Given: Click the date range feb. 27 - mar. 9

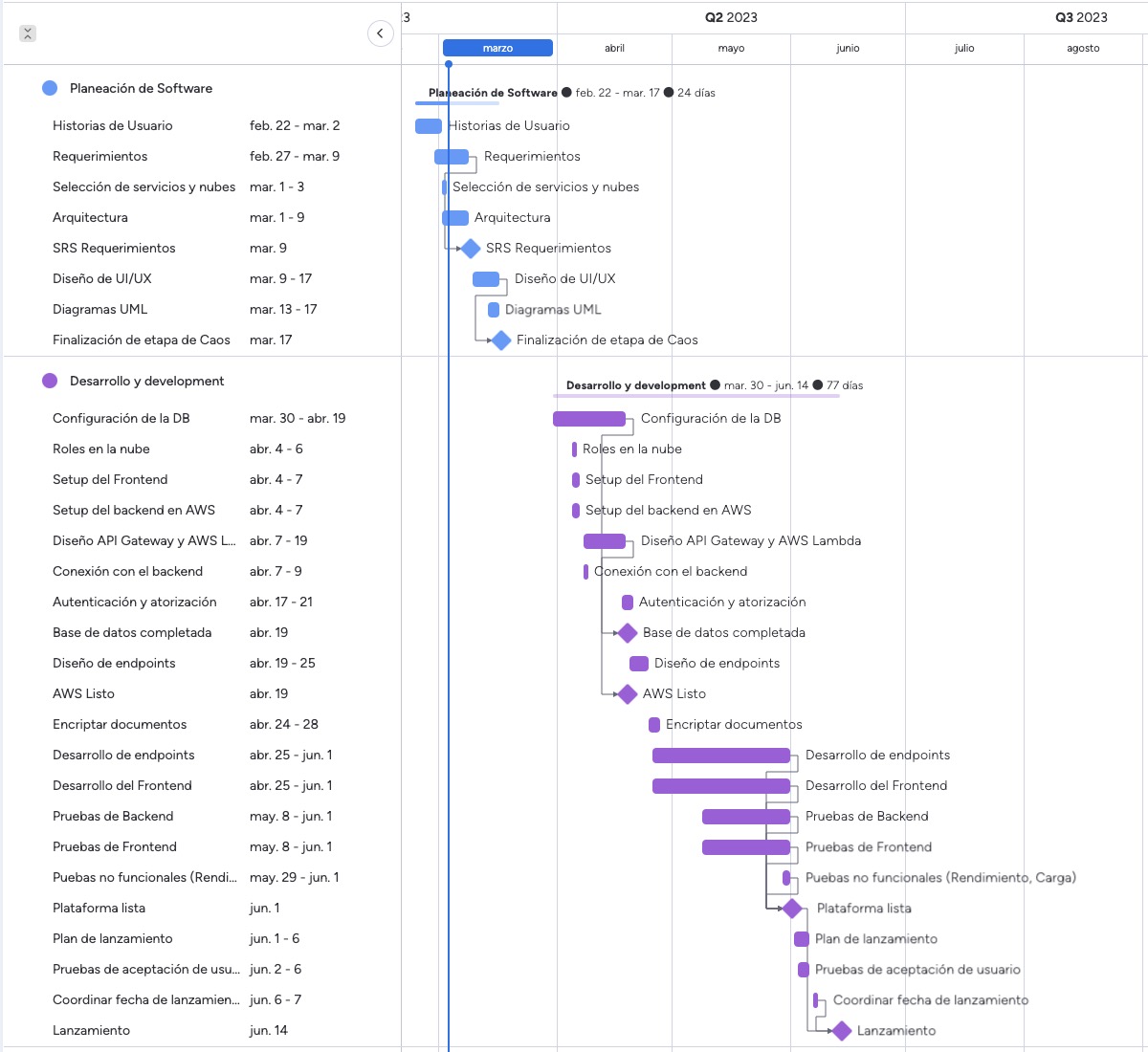Looking at the screenshot, I should tap(295, 156).
